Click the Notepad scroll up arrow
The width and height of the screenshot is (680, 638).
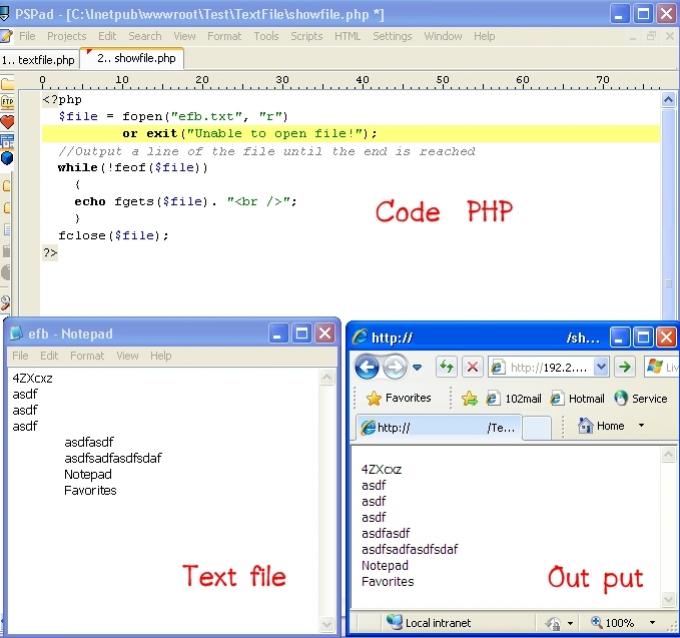click(327, 378)
